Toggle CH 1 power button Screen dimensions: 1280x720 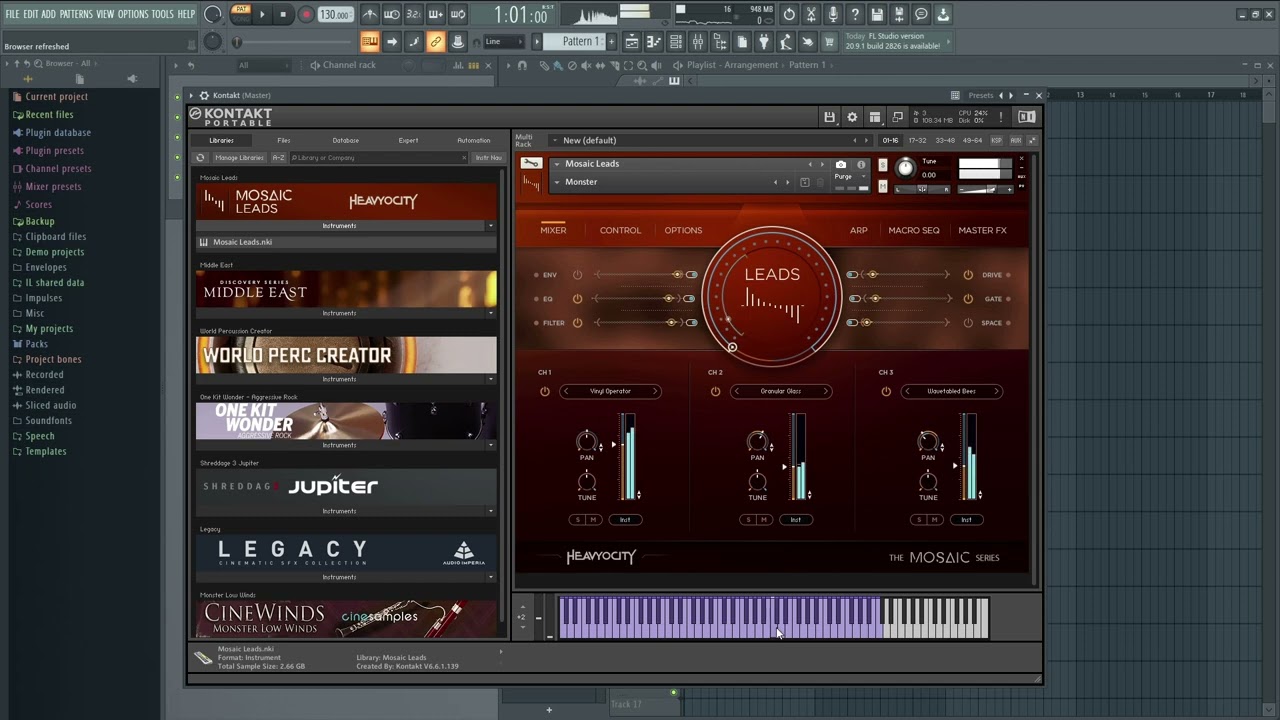[545, 391]
